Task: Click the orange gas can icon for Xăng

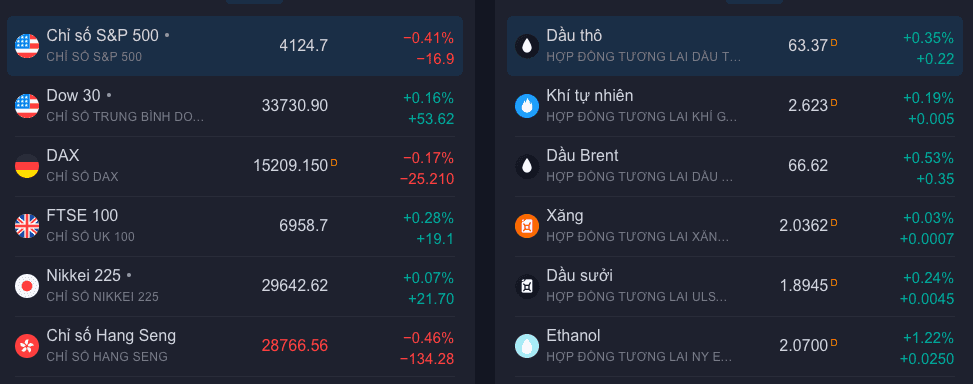Action: coord(527,226)
